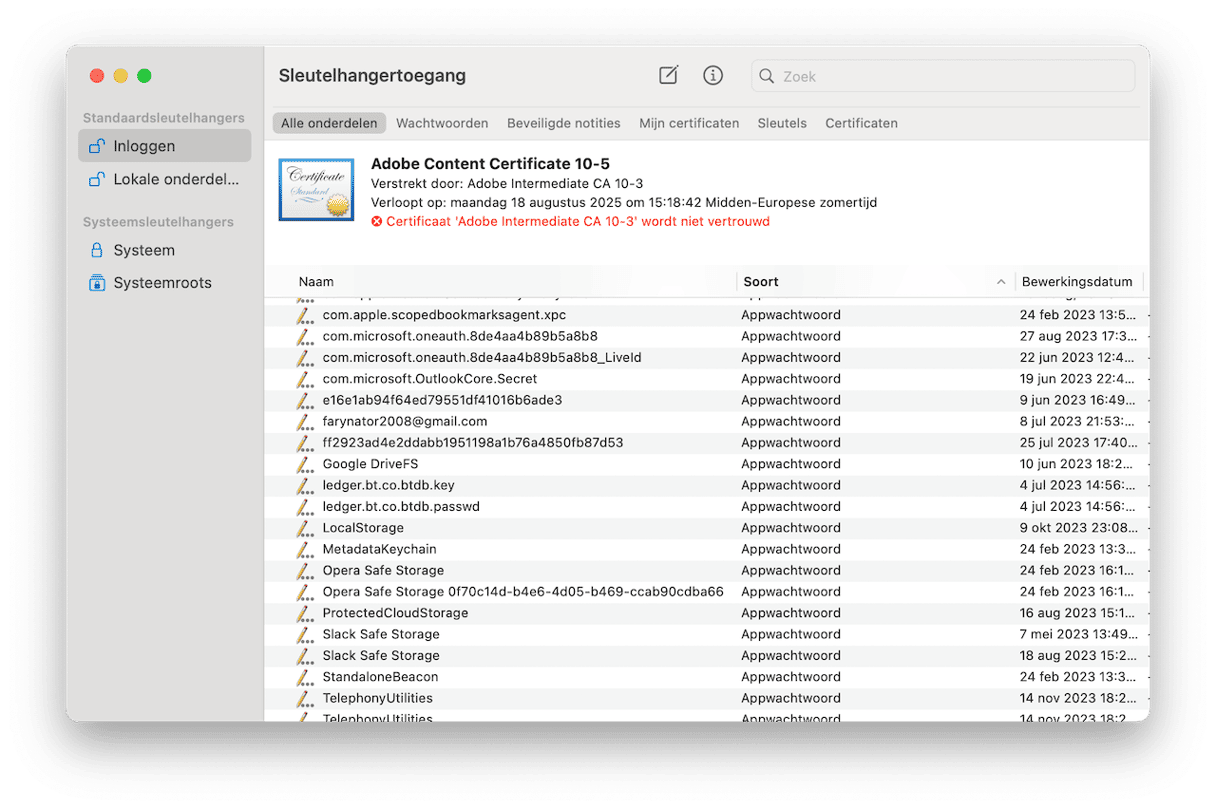Click the magnifying glass search icon

click(767, 76)
